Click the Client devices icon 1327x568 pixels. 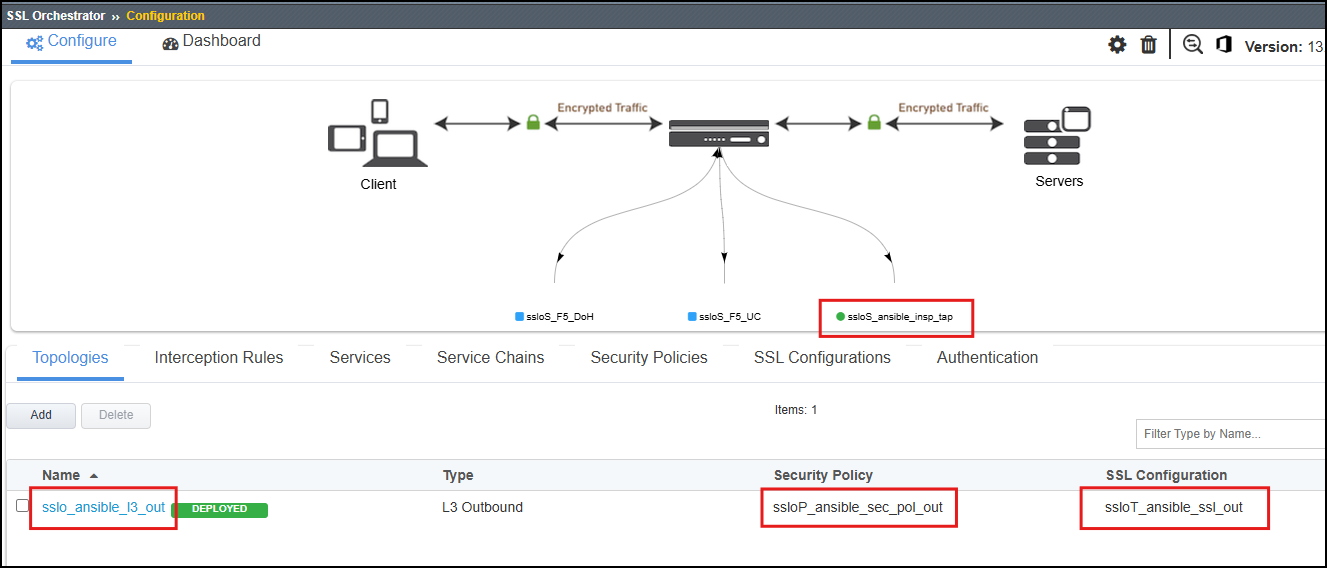pyautogui.click(x=378, y=132)
